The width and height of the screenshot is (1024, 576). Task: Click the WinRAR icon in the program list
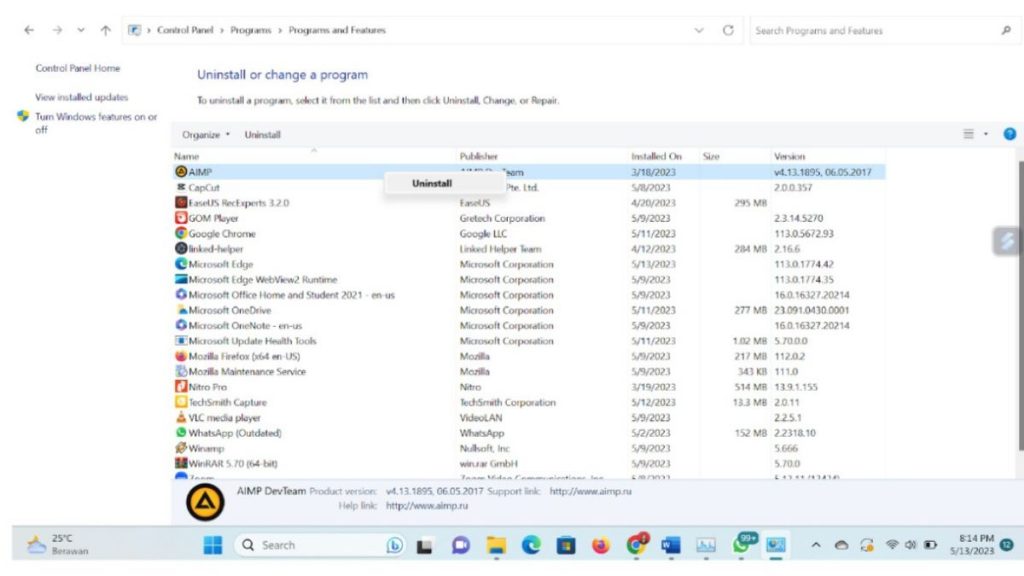181,463
